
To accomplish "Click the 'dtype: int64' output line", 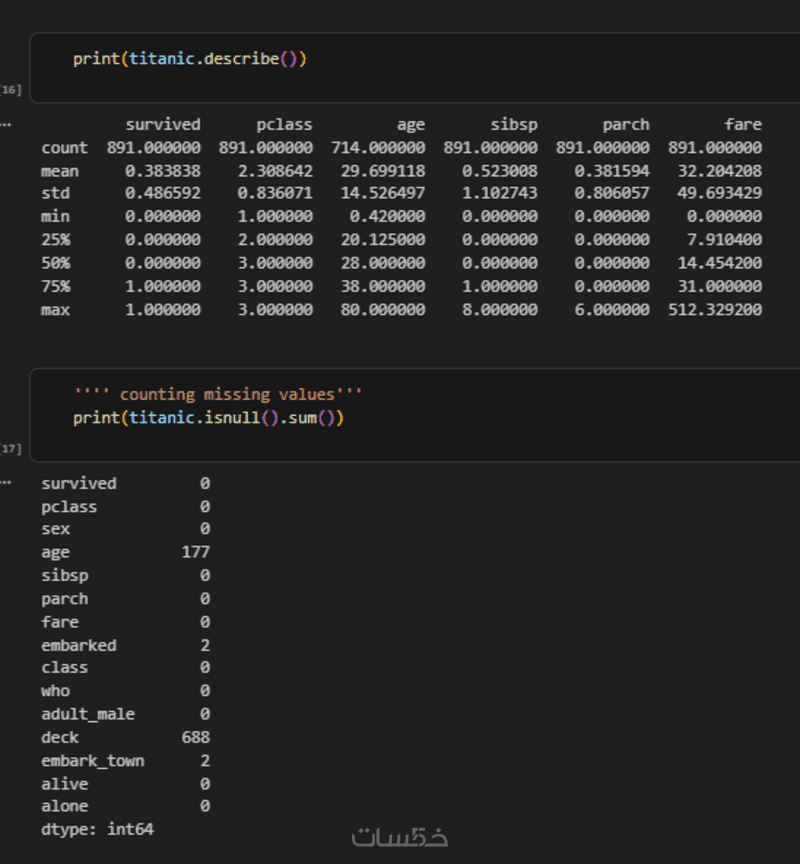I will [97, 829].
